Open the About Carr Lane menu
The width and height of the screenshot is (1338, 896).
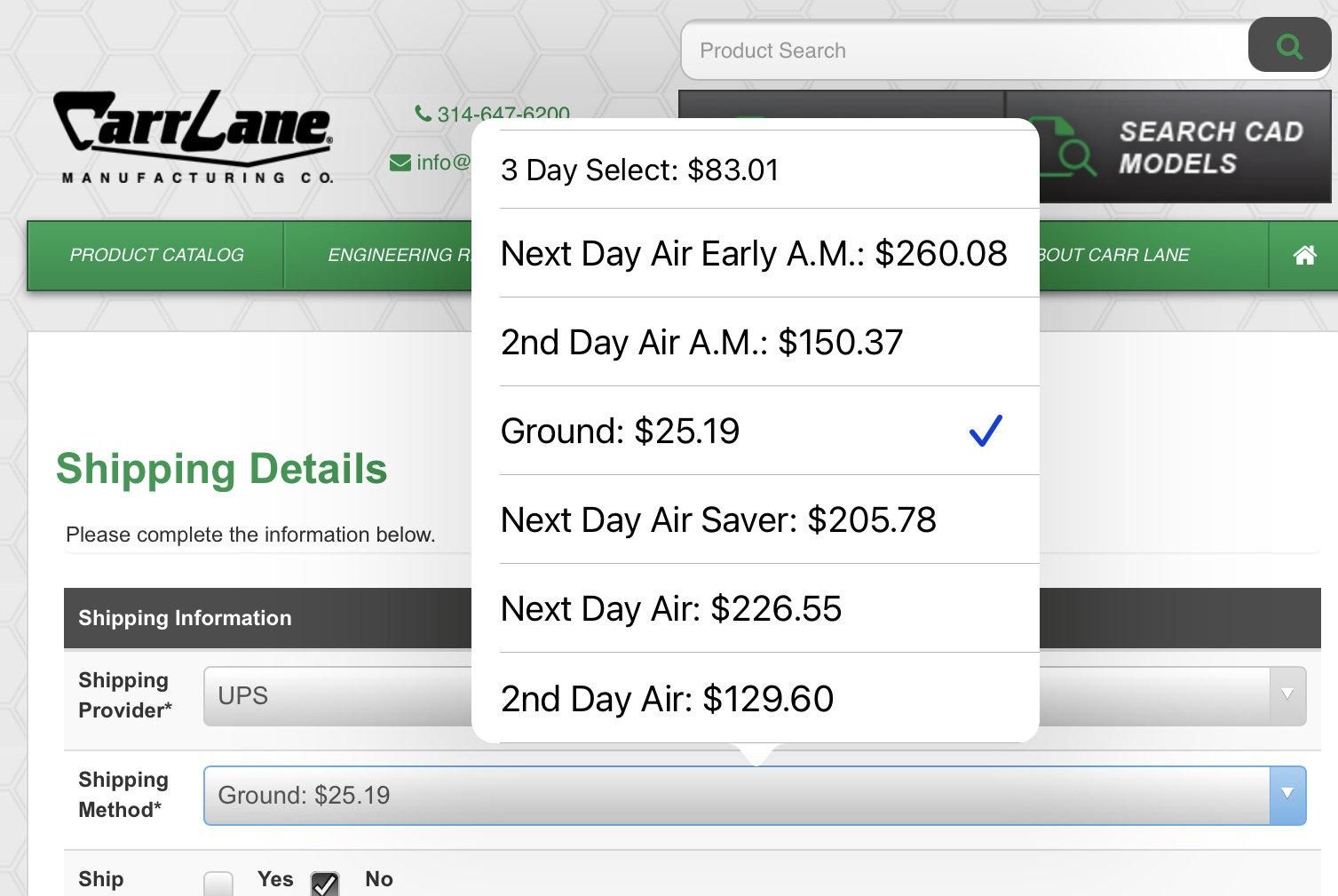tap(1114, 256)
